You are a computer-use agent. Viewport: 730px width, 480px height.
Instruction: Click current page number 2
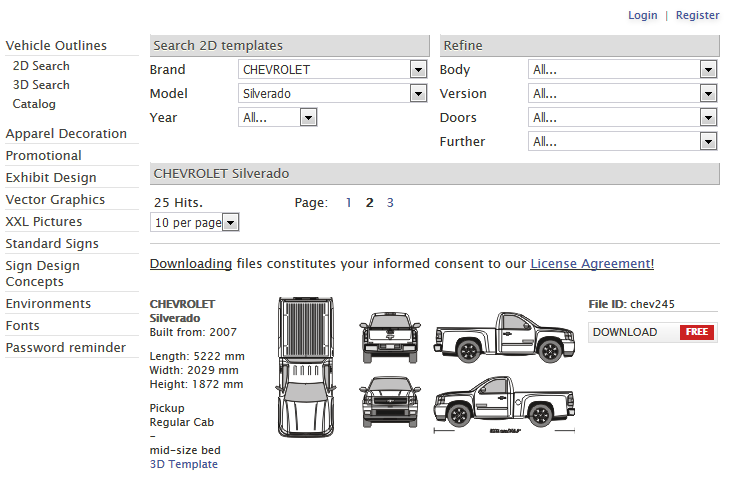click(369, 203)
